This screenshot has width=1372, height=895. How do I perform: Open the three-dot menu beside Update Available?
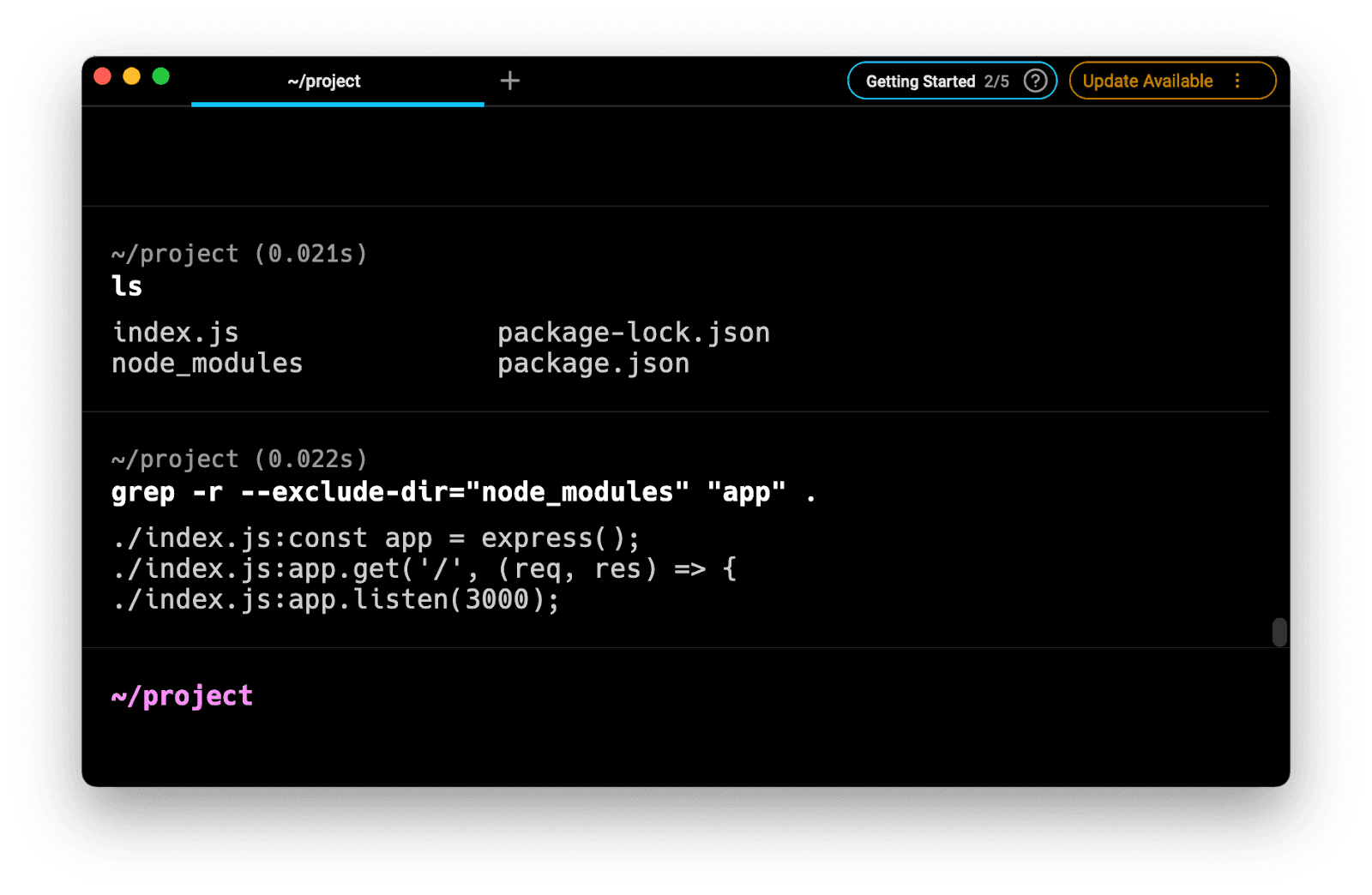1237,81
